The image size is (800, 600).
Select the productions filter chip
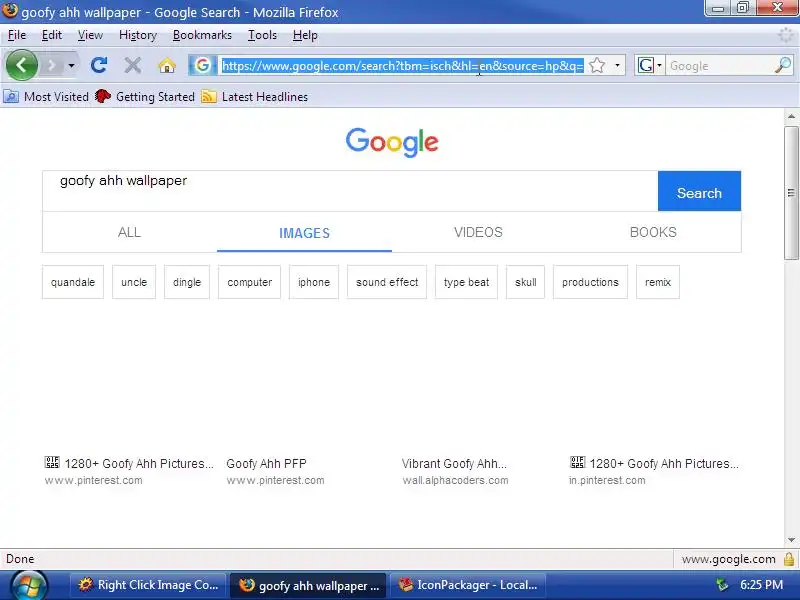(590, 282)
